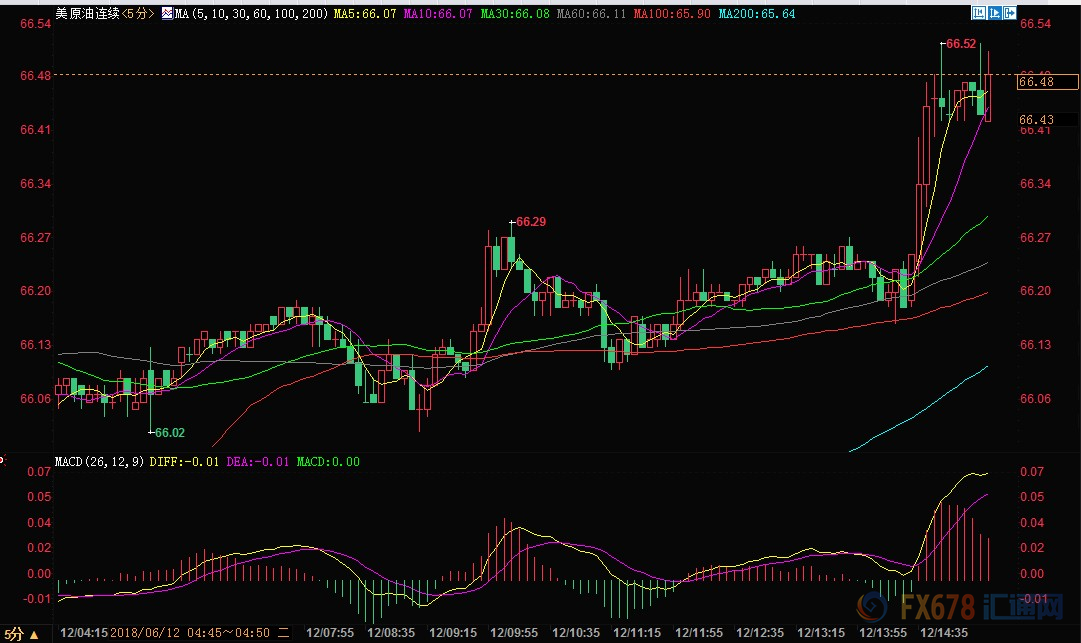The height and width of the screenshot is (643, 1081).
Task: Click the 66.29 peak price marker
Action: (x=531, y=221)
